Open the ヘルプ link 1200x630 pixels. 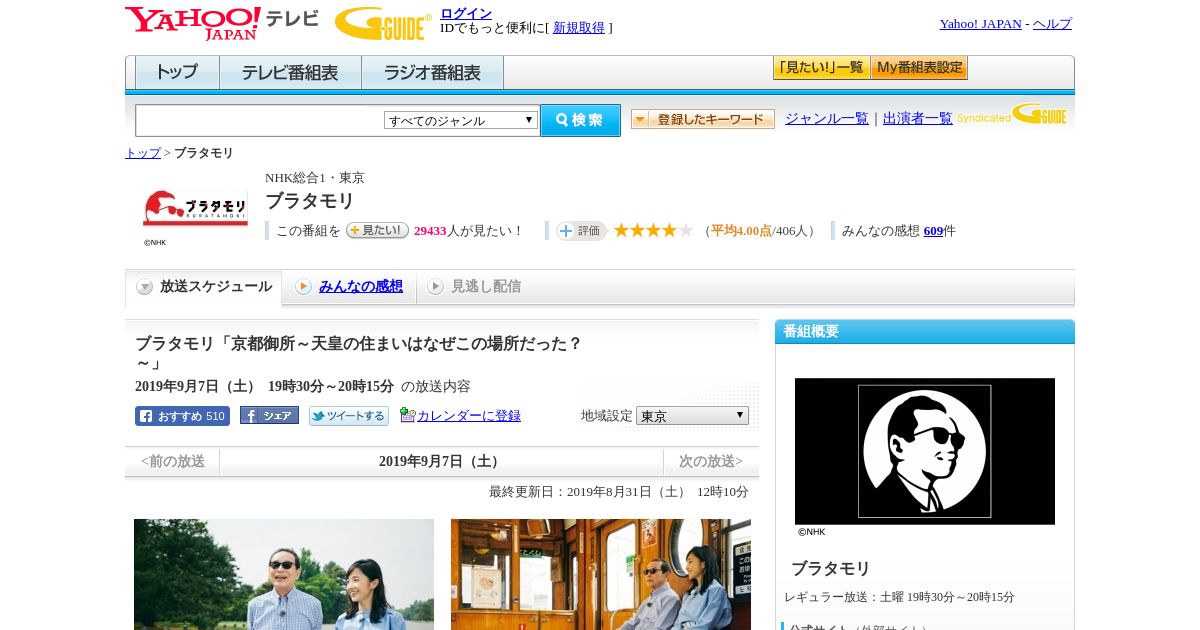tap(1052, 24)
